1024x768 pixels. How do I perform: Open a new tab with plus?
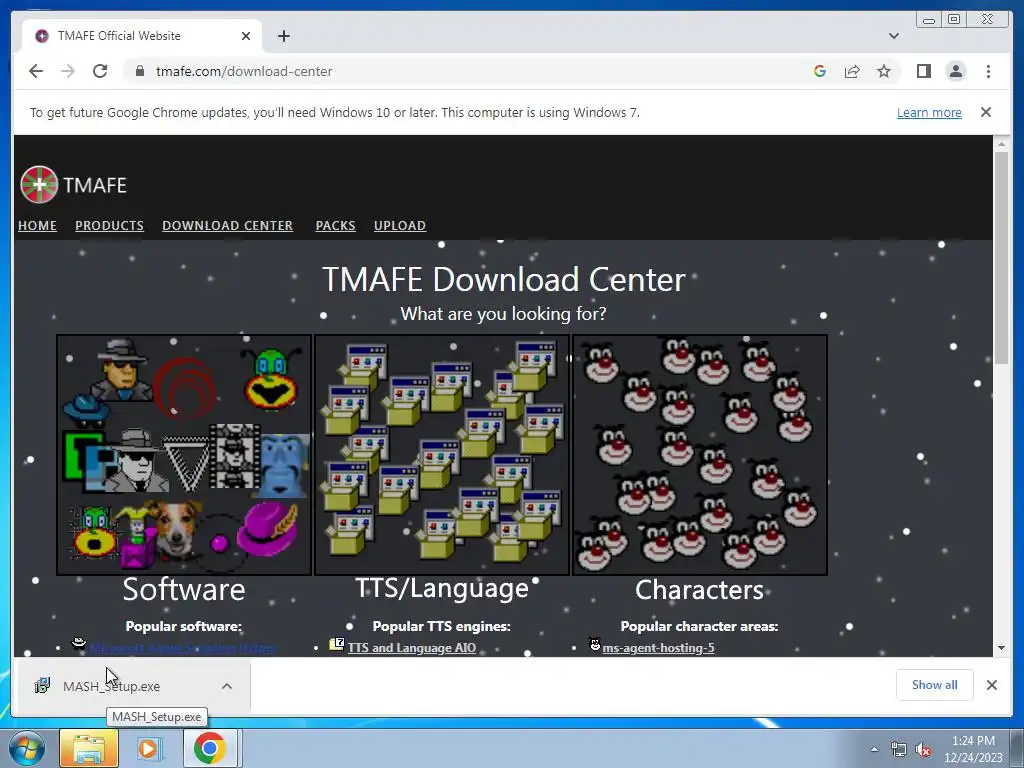pos(283,36)
